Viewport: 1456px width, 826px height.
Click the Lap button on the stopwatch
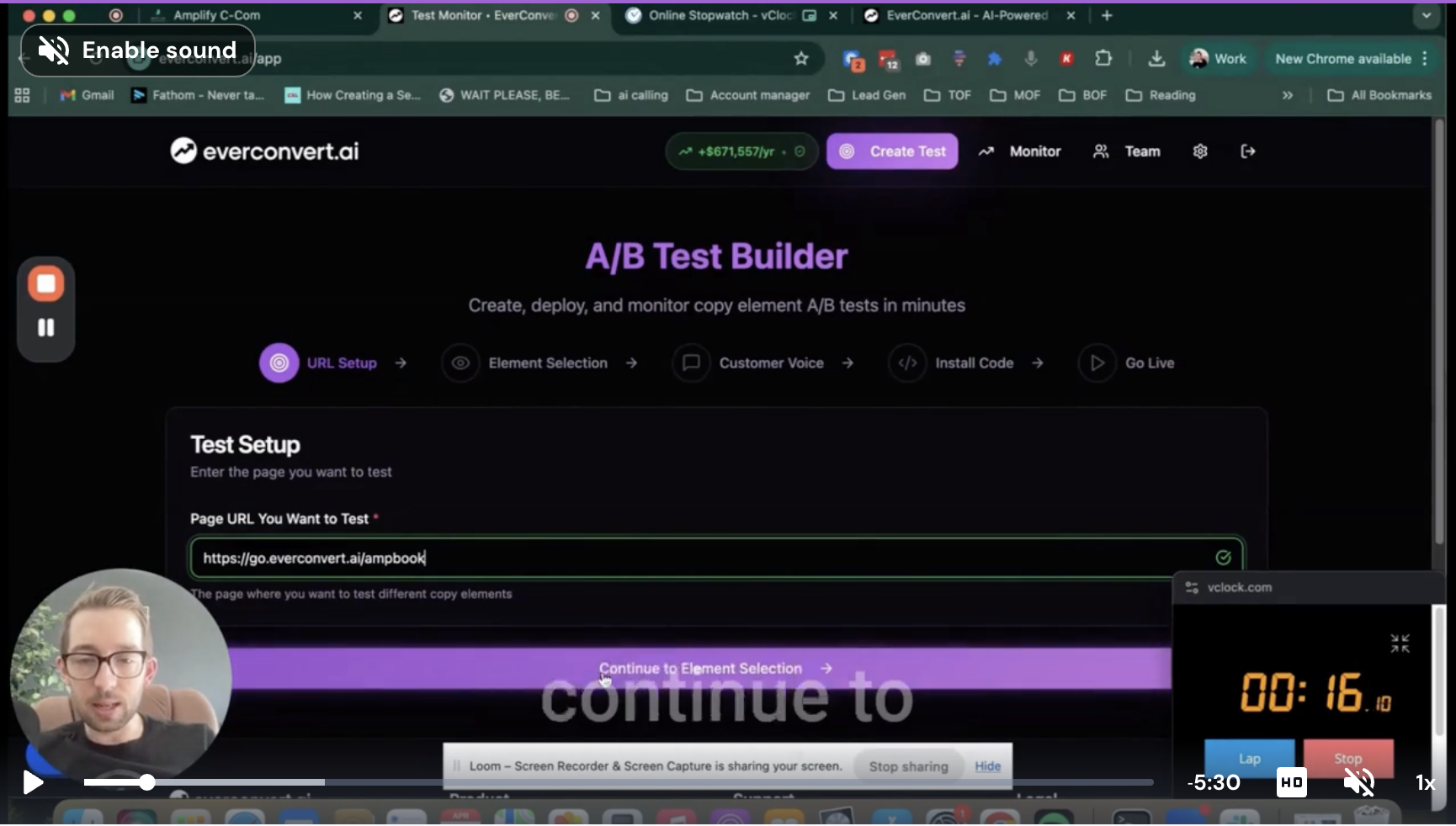(1250, 758)
